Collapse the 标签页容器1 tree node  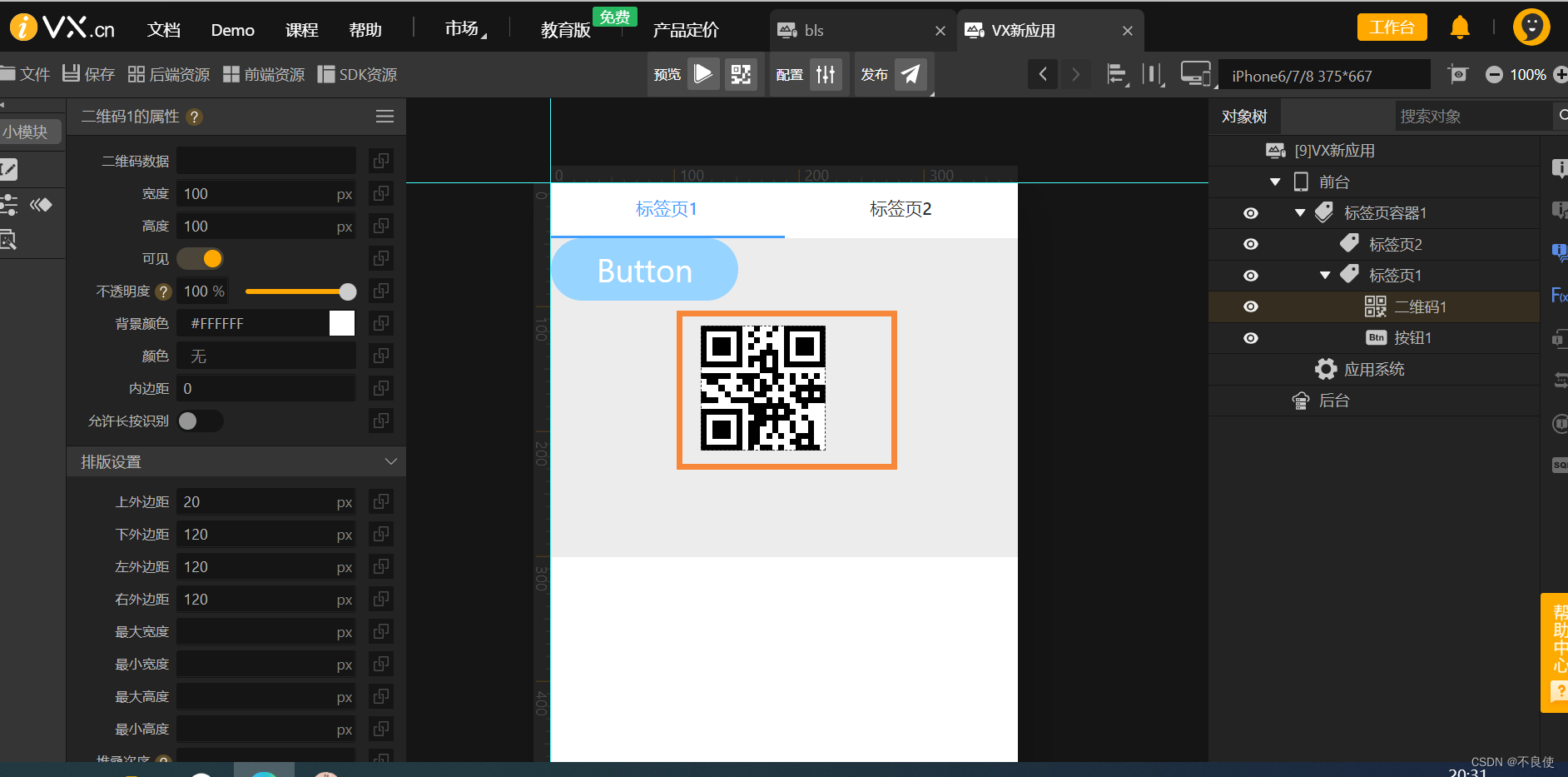click(1300, 213)
